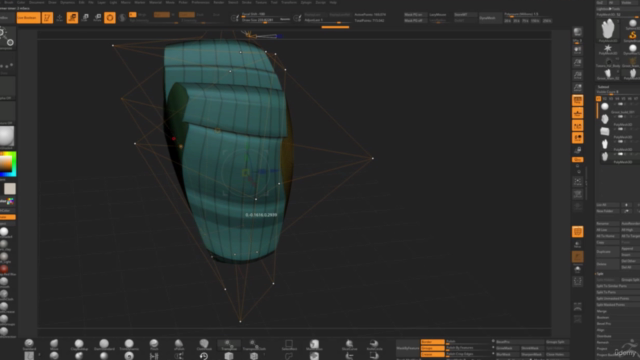This screenshot has height=360, width=640.
Task: Expand the Remesh section
Action: click(602, 342)
